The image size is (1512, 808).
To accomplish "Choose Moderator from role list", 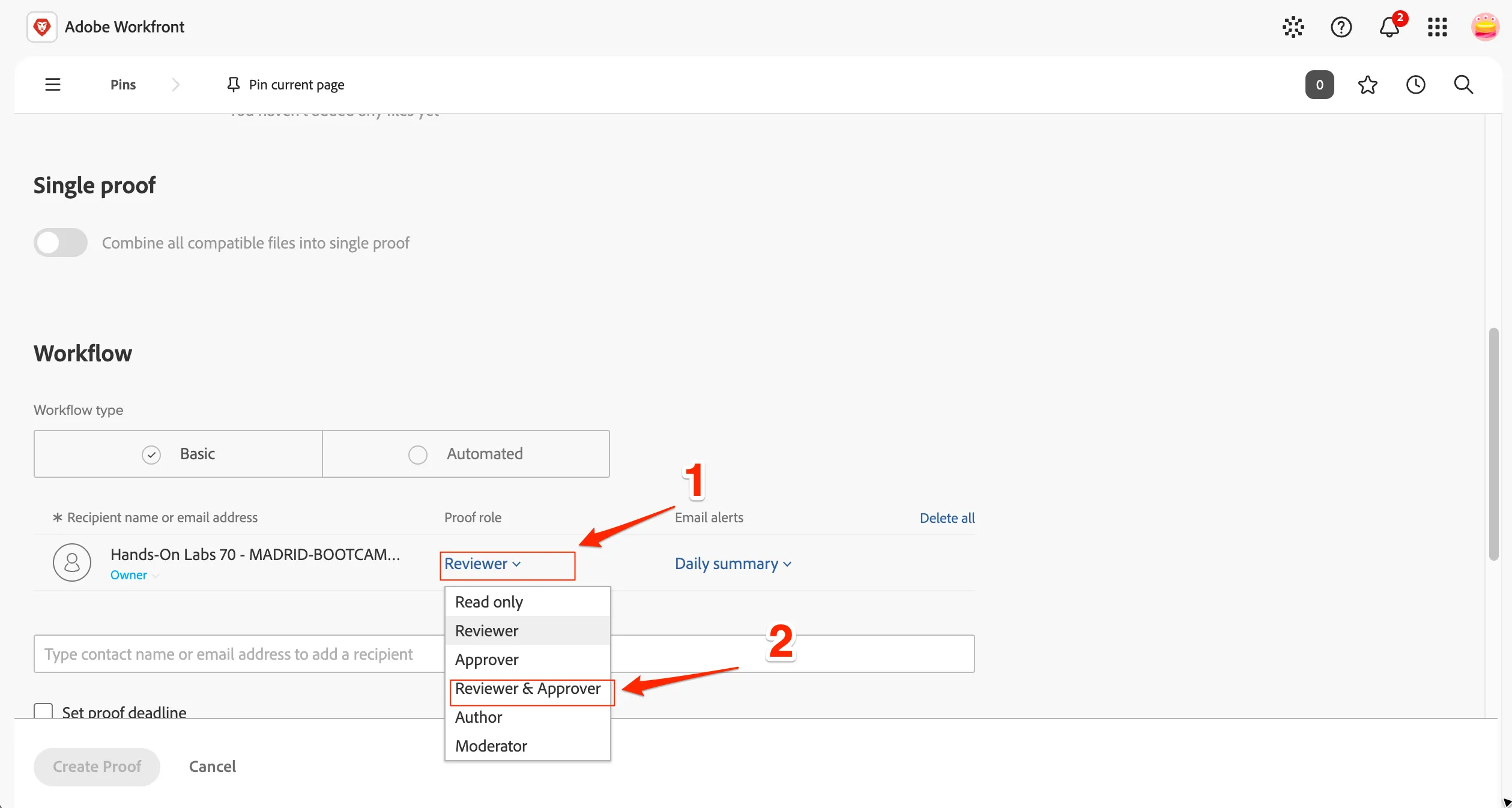I will click(x=527, y=746).
